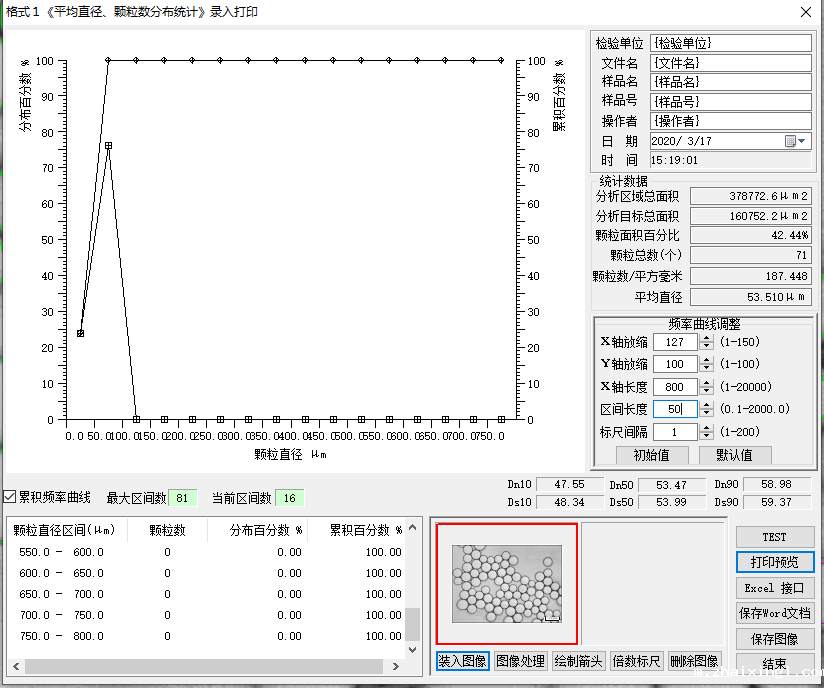Click the up arrow of X轴放缩 spinner

(706, 337)
